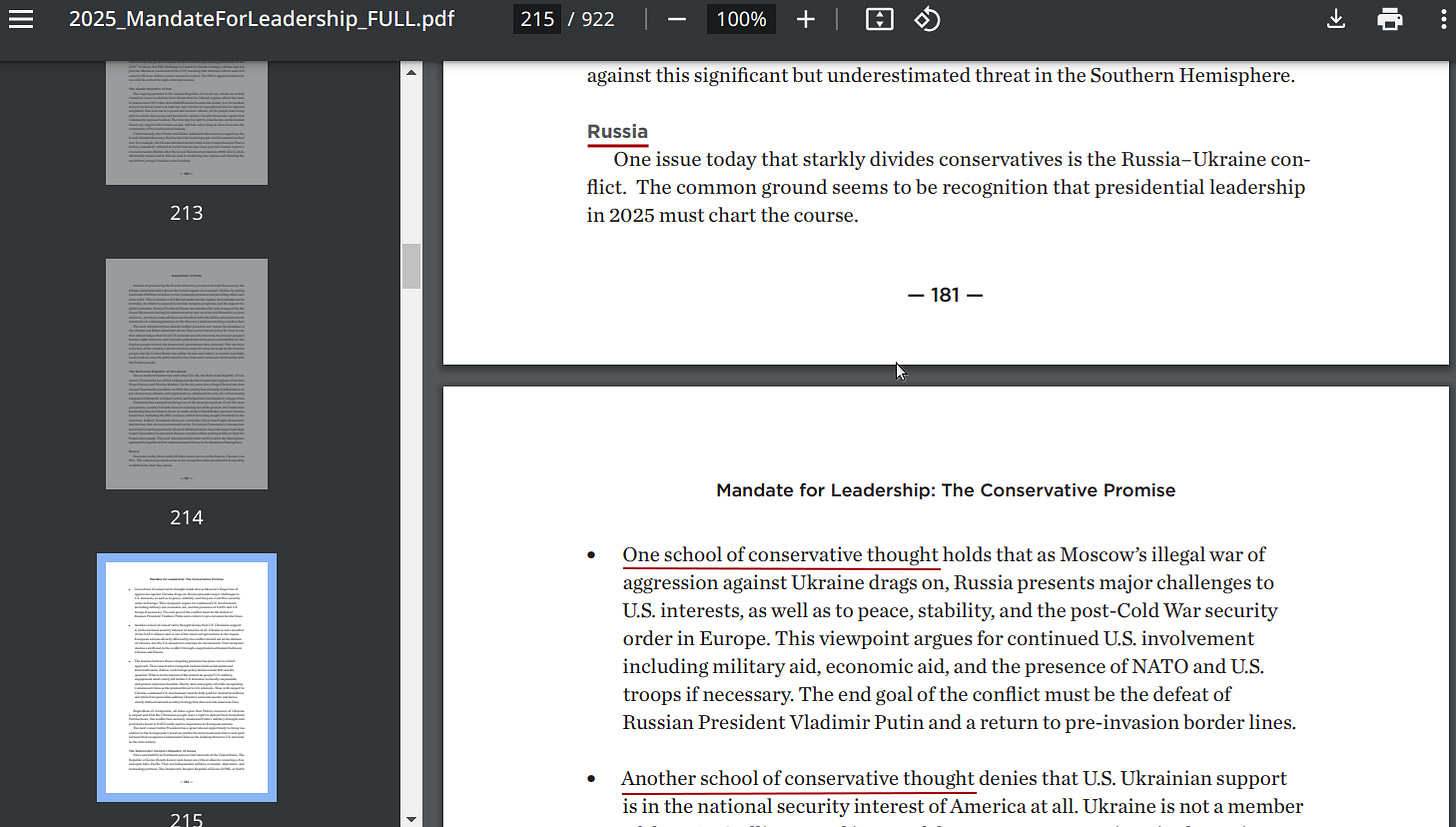Click the thumbnail panel scroll up arrow
The image size is (1456, 827).
(x=411, y=71)
